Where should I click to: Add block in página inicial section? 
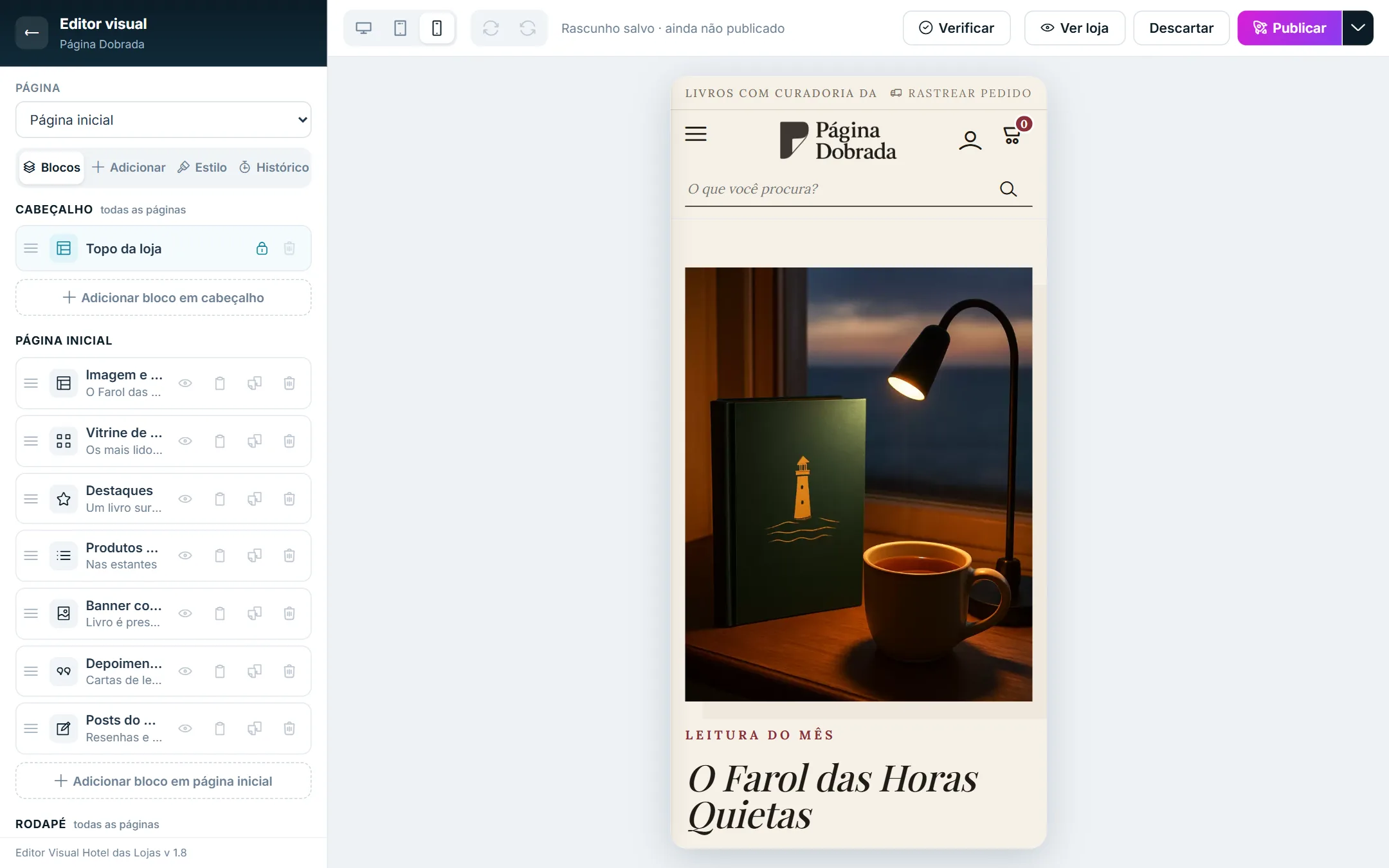point(163,781)
